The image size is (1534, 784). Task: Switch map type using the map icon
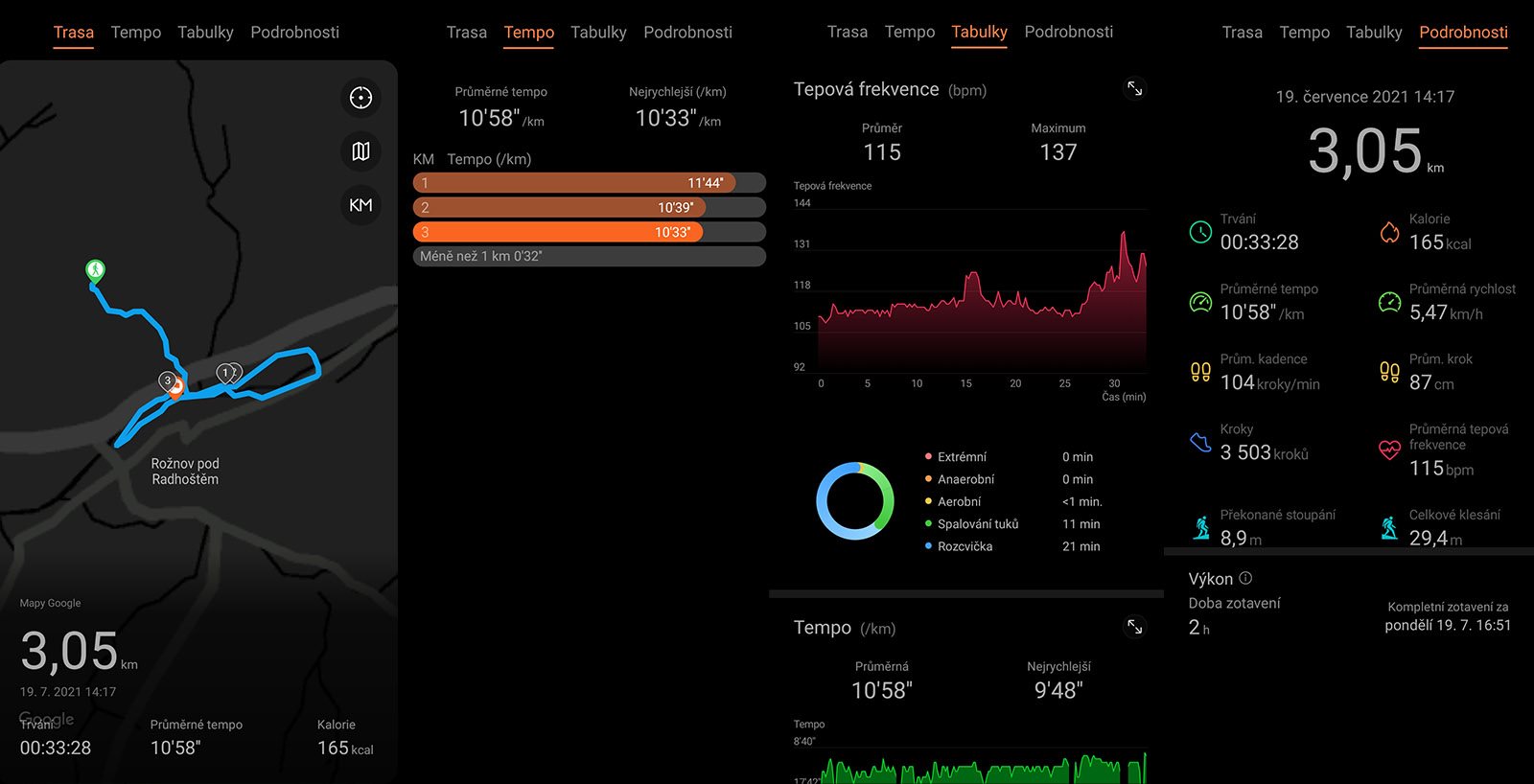click(x=360, y=151)
